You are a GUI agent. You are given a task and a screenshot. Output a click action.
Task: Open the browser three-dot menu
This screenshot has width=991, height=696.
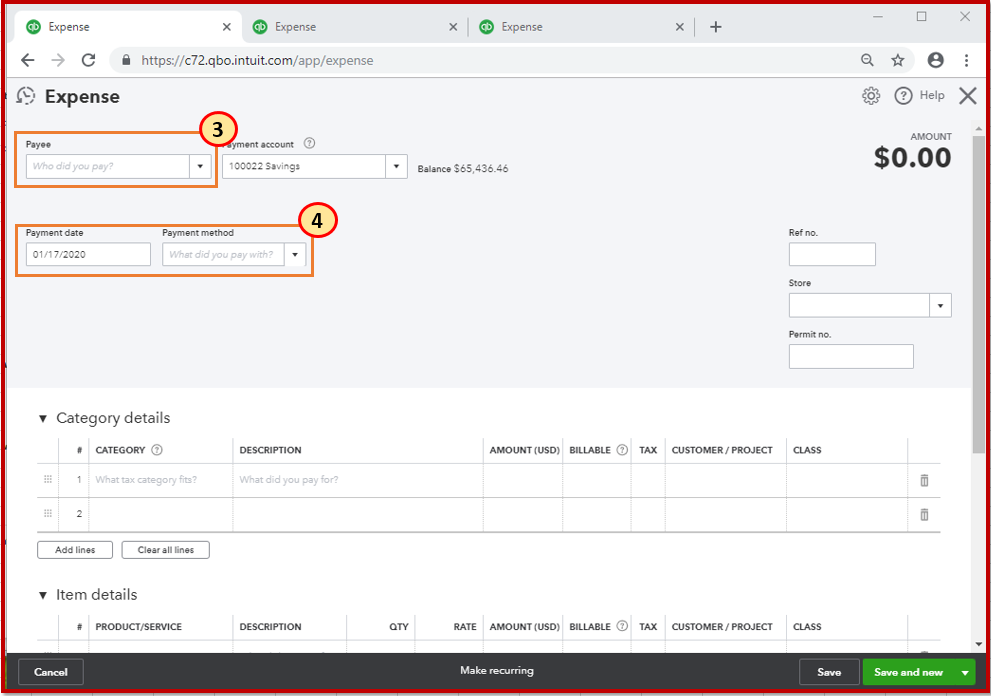pyautogui.click(x=966, y=60)
